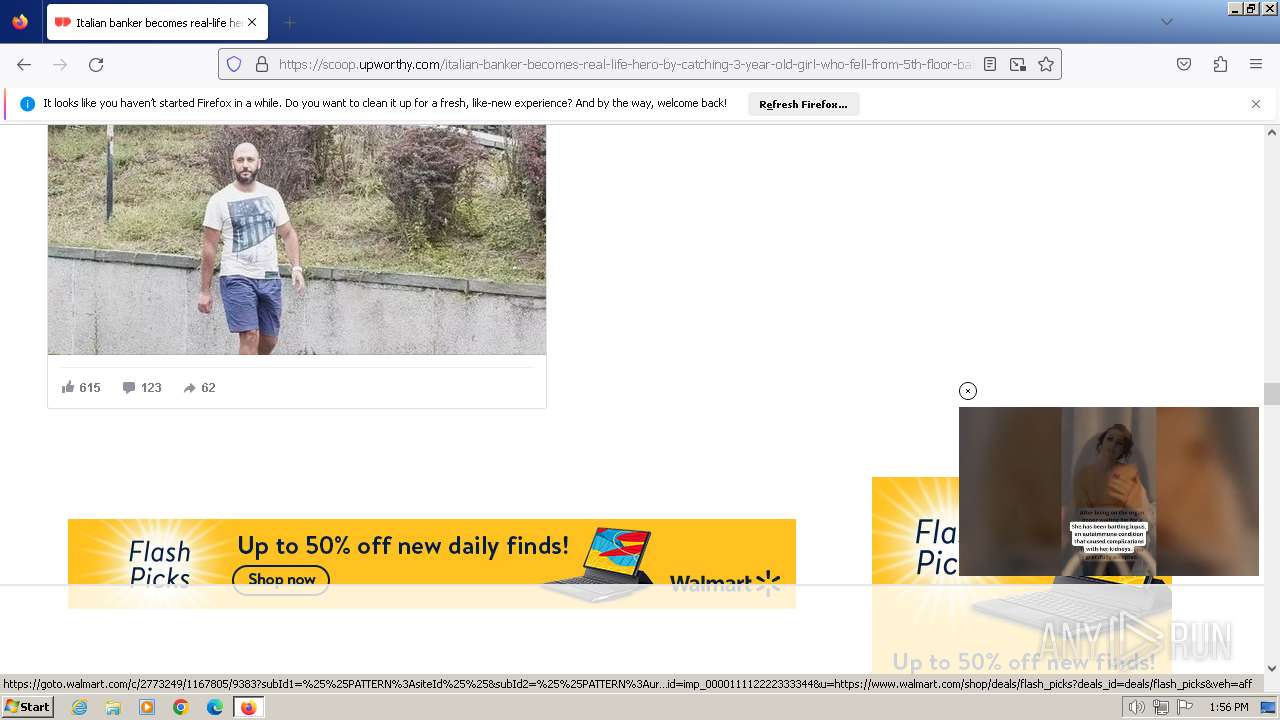Open File Explorer from taskbar
Viewport: 1280px width, 720px height.
point(113,707)
